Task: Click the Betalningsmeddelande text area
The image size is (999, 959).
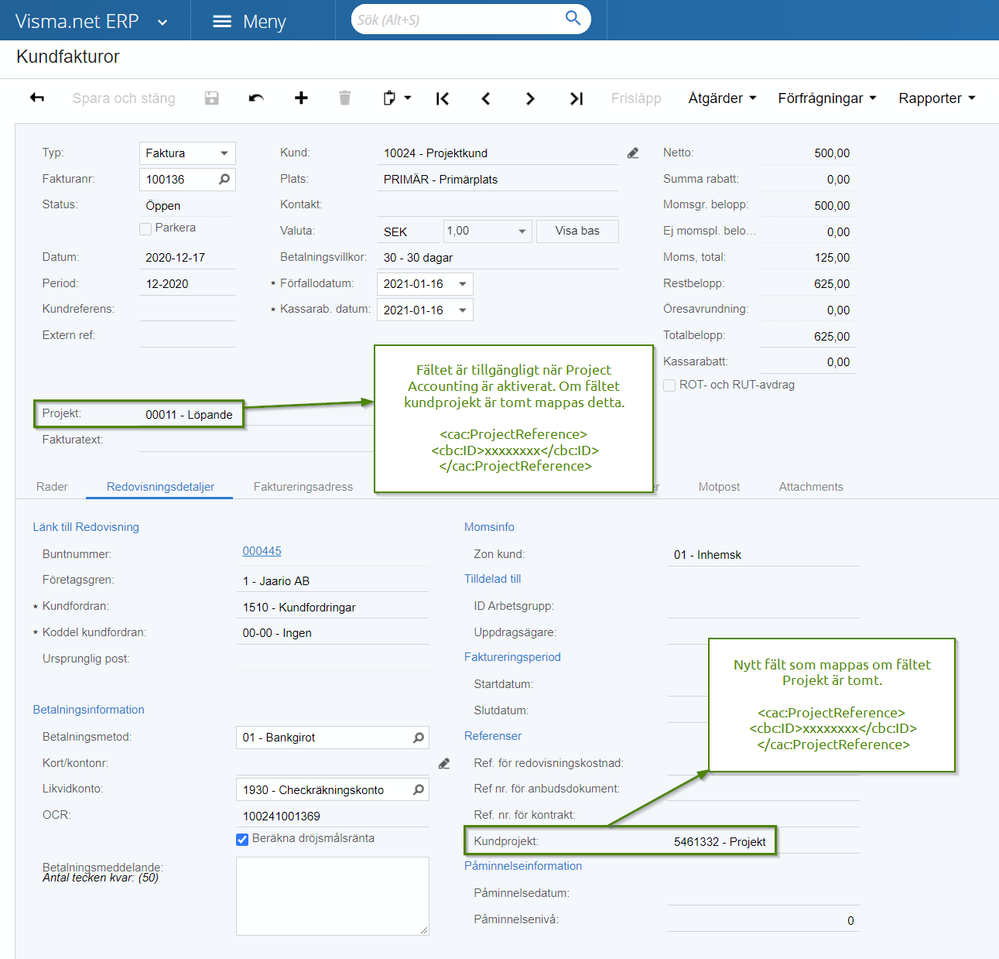Action: [x=333, y=896]
